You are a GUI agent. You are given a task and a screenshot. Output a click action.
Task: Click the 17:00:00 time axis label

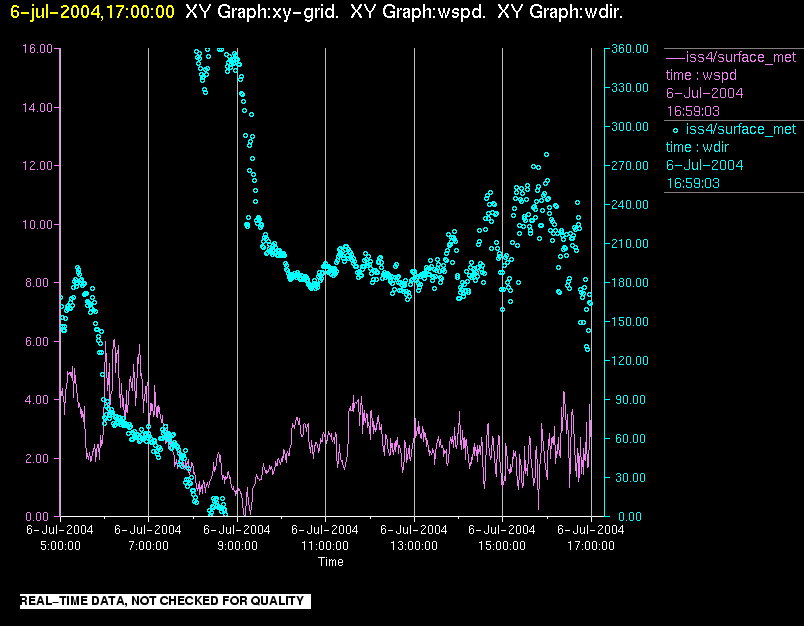tap(591, 546)
